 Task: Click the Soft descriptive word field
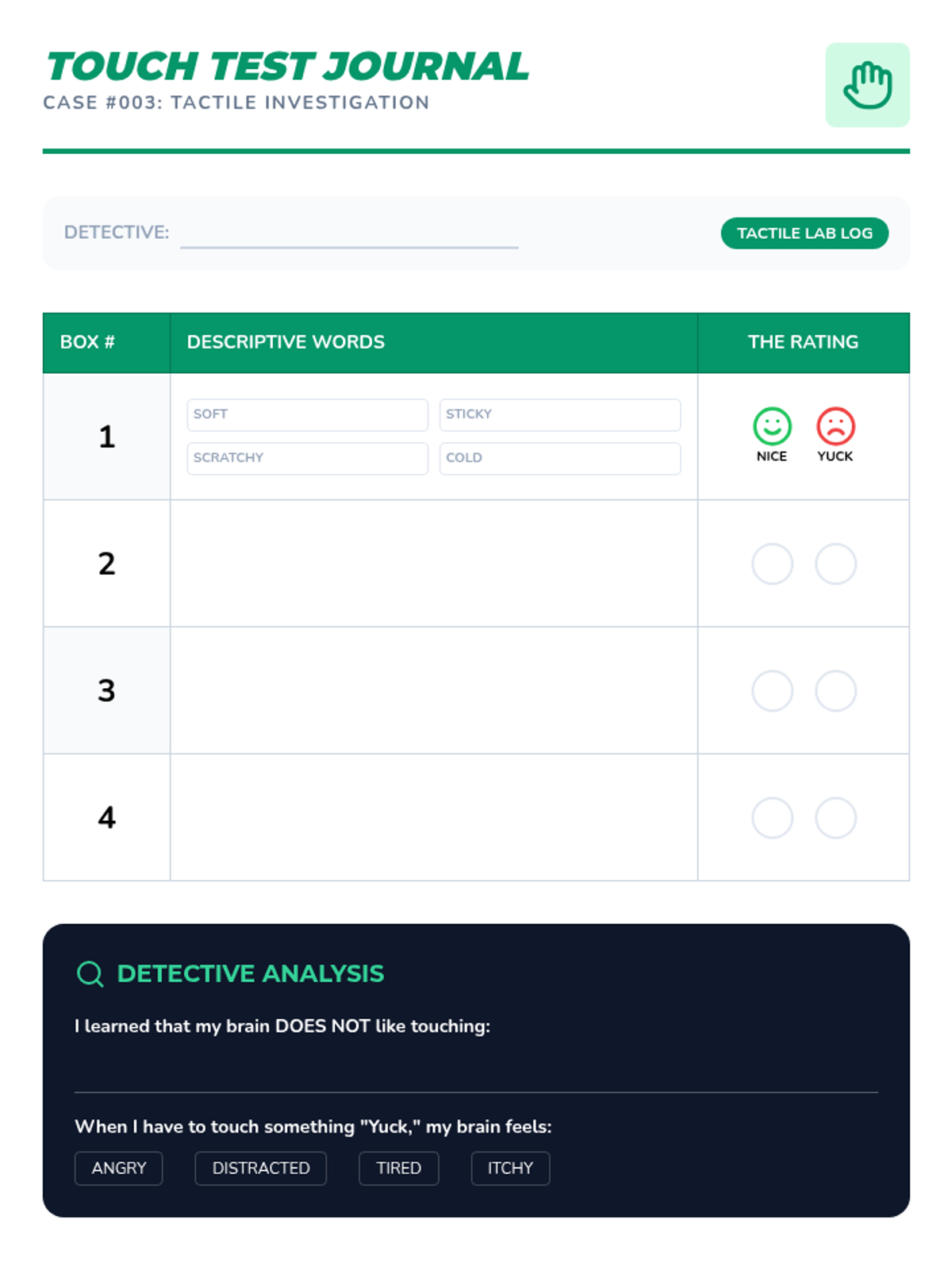[x=308, y=414]
